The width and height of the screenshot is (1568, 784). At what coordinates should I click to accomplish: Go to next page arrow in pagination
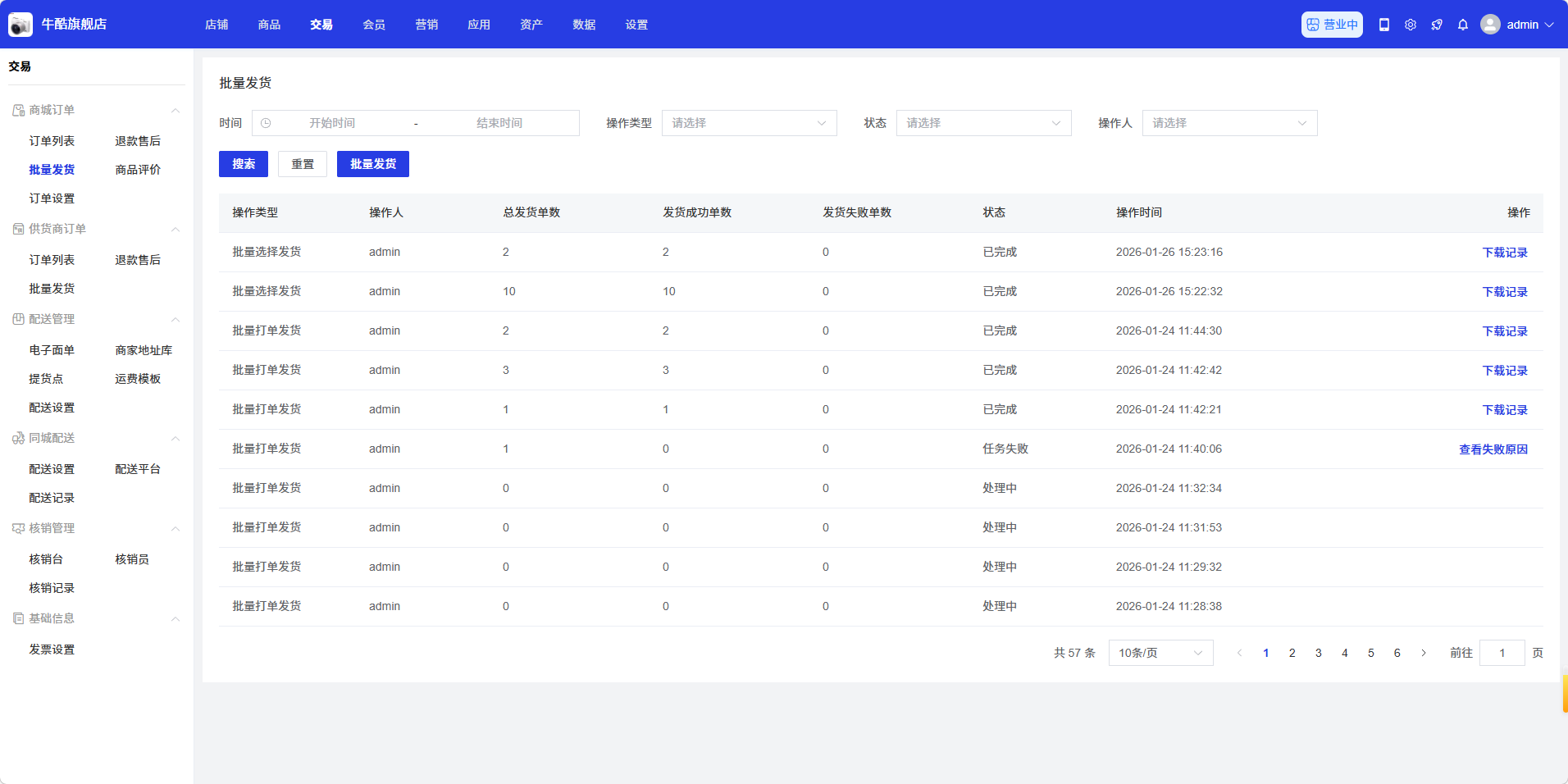pyautogui.click(x=1424, y=653)
